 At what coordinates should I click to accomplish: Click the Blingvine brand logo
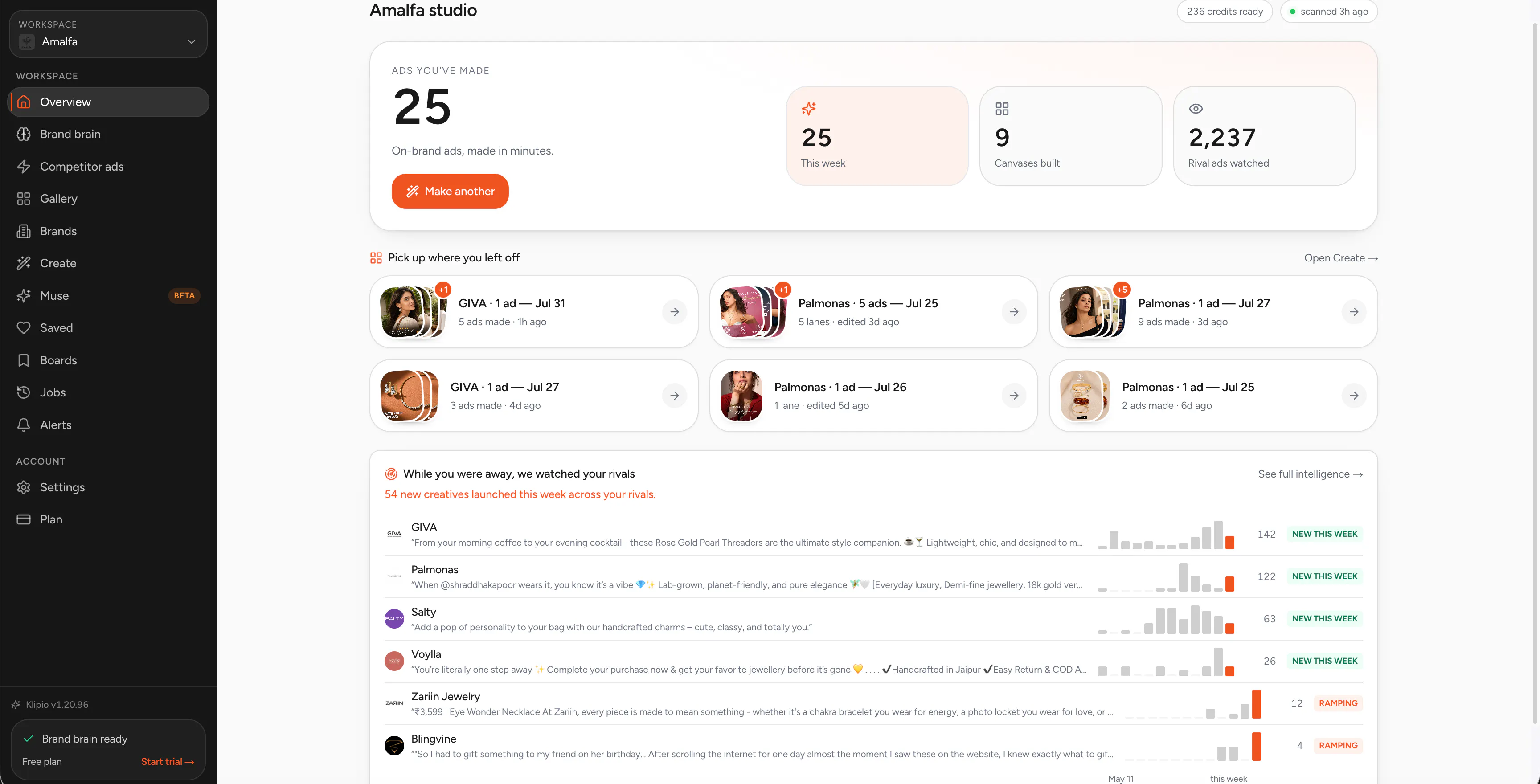point(394,746)
